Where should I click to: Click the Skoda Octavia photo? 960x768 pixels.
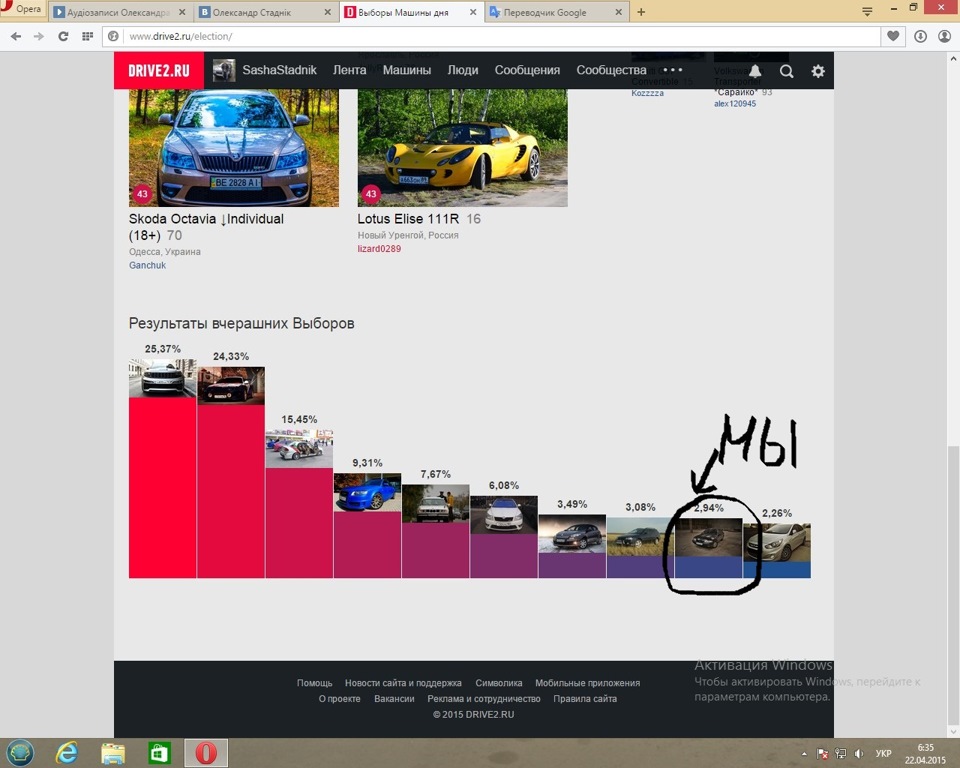233,148
